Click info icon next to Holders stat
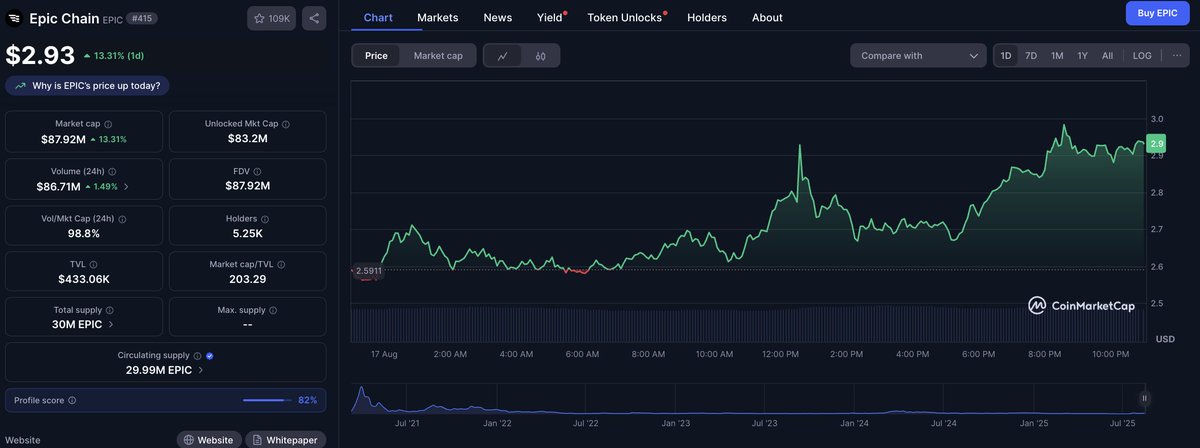The image size is (1200, 448). [264, 219]
